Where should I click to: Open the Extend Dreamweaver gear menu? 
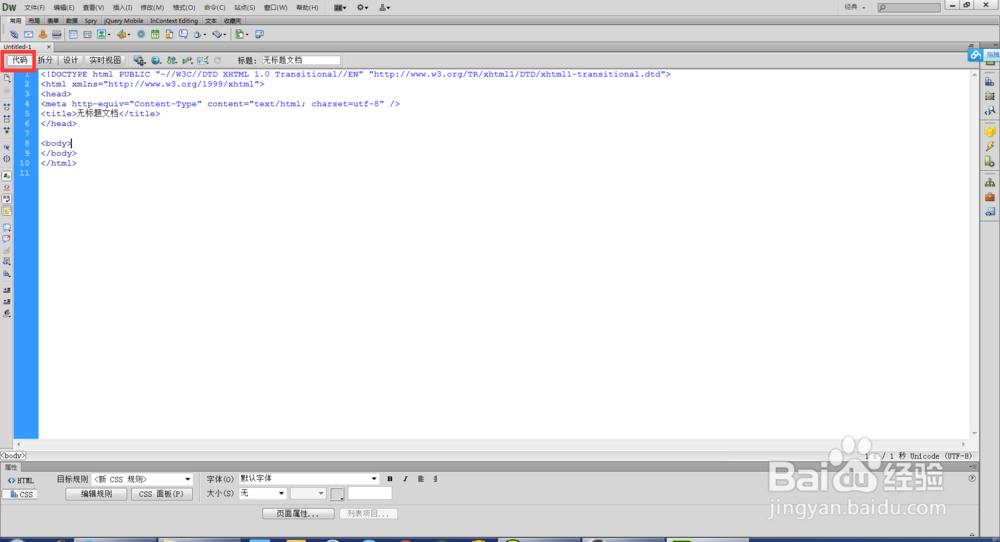click(x=362, y=8)
